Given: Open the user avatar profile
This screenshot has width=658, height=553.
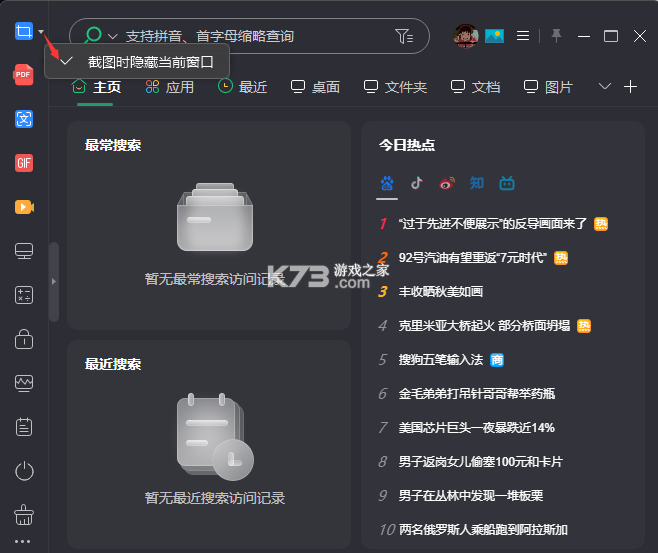Looking at the screenshot, I should tap(465, 36).
